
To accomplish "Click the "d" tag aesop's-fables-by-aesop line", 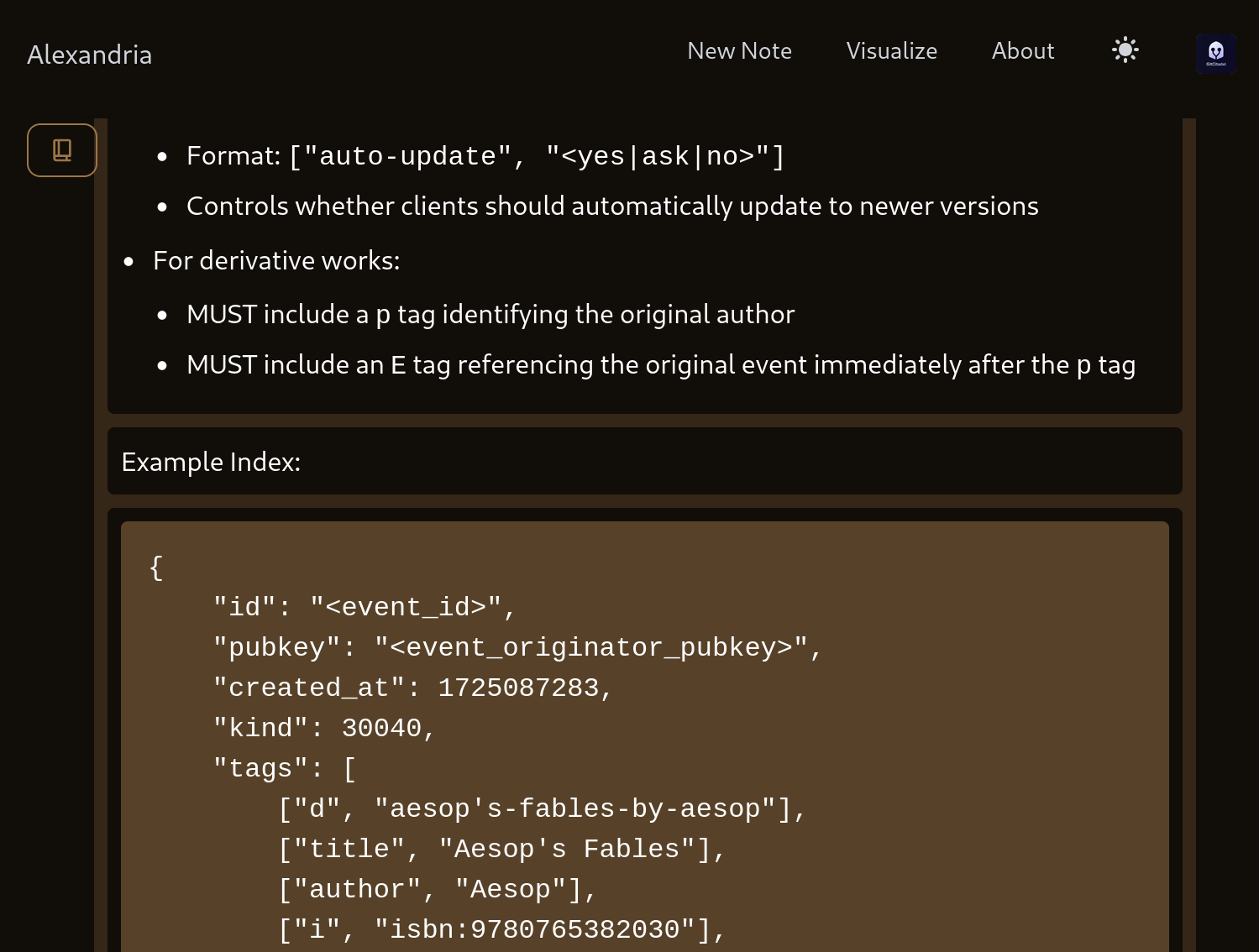I will pos(542,808).
